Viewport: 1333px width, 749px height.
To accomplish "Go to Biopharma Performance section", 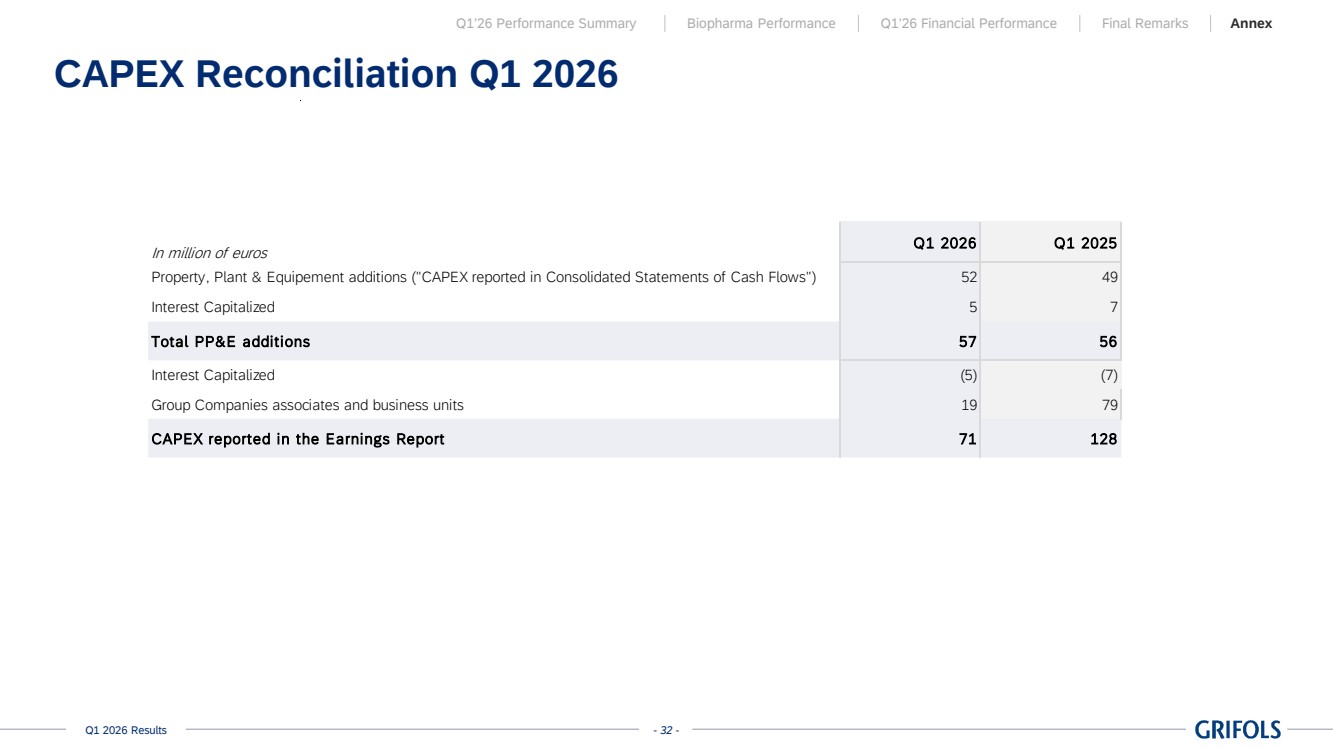I will (761, 23).
